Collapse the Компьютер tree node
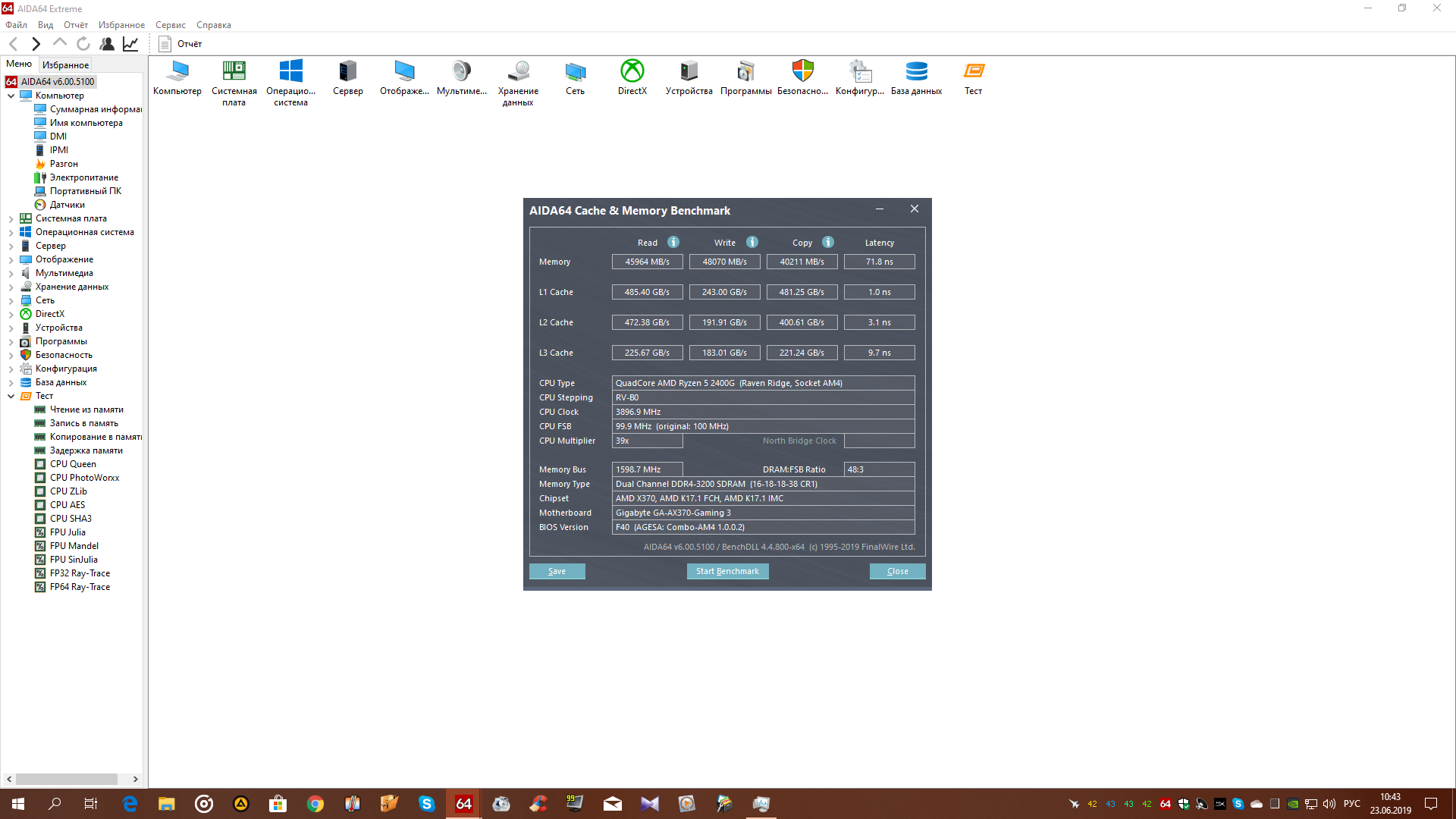Image resolution: width=1456 pixels, height=819 pixels. pyautogui.click(x=11, y=96)
